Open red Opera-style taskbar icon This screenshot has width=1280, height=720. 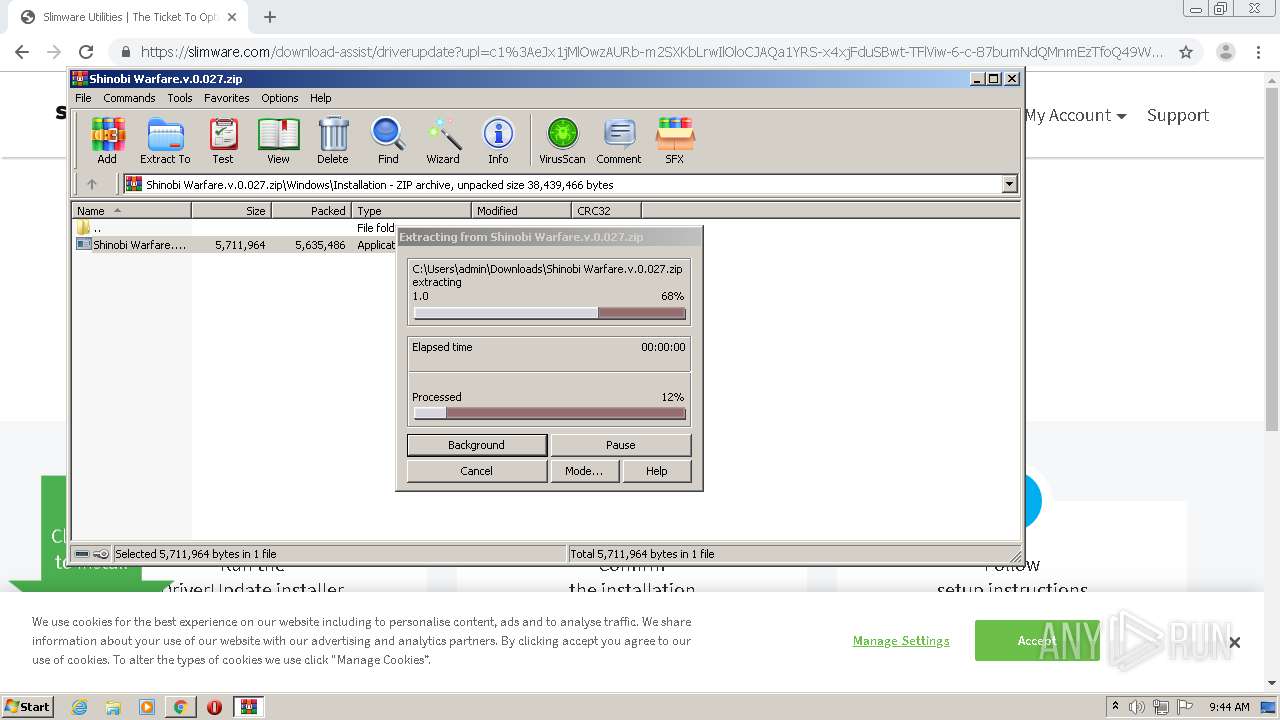[214, 707]
